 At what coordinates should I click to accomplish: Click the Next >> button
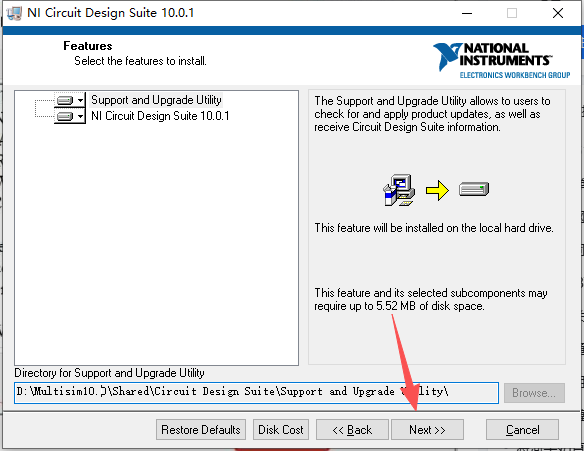click(427, 430)
